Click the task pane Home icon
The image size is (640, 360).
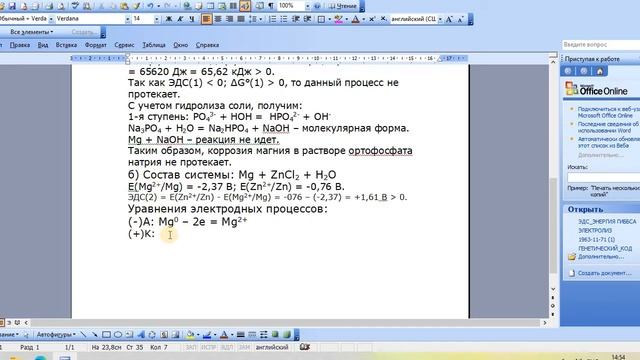pos(600,71)
